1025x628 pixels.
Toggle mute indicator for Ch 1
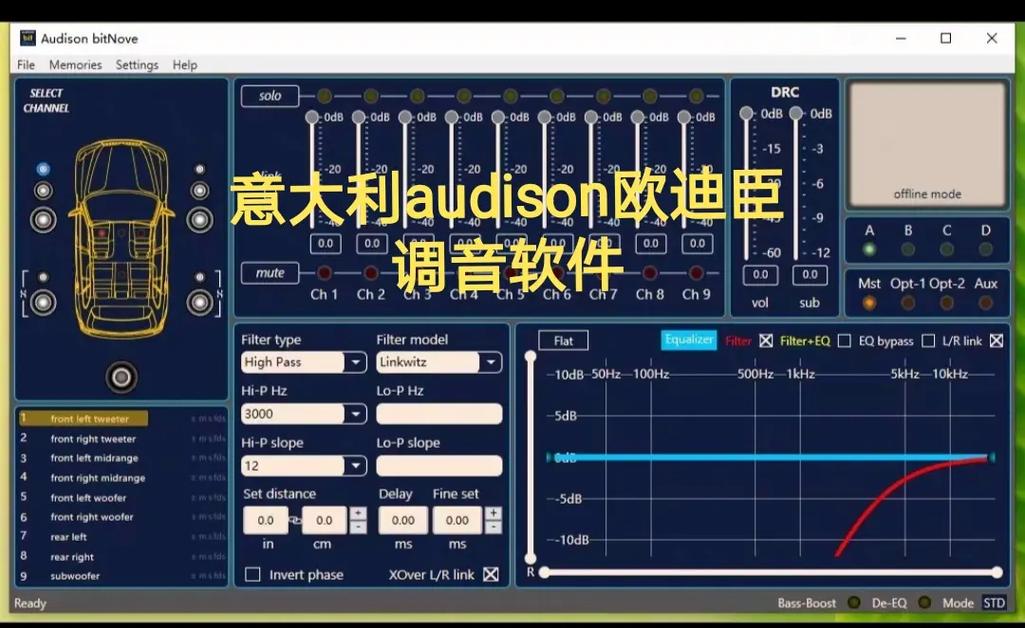[x=324, y=273]
